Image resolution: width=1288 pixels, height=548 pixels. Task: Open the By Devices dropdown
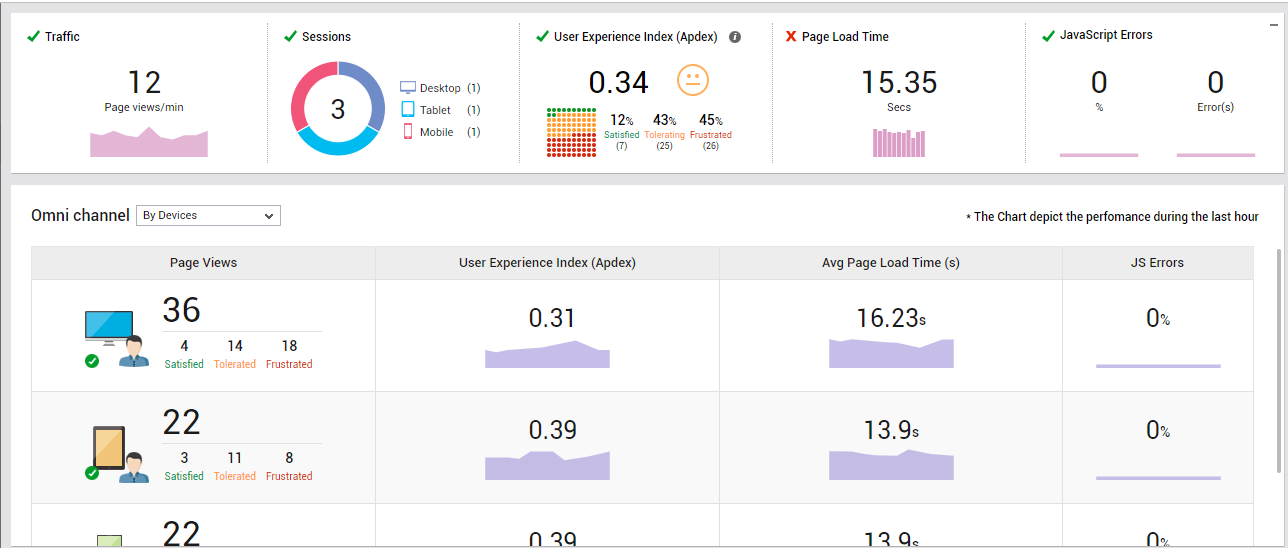click(x=208, y=215)
